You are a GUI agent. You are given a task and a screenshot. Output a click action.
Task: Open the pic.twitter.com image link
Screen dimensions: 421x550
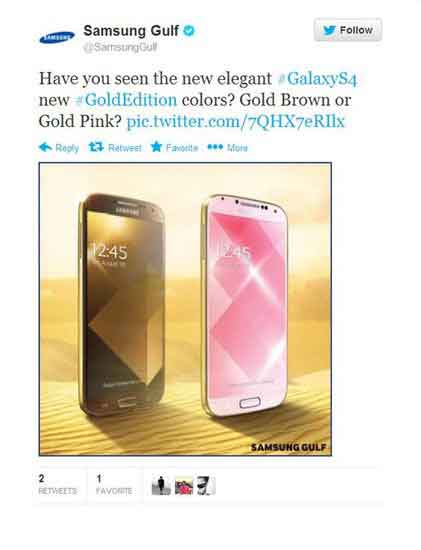(235, 121)
